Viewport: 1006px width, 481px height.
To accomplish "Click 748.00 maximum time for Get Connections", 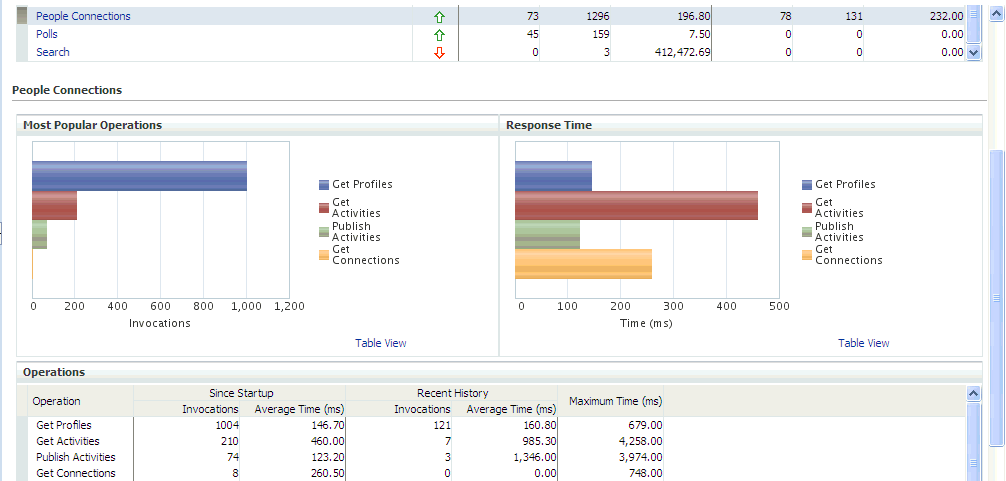I will tap(644, 473).
